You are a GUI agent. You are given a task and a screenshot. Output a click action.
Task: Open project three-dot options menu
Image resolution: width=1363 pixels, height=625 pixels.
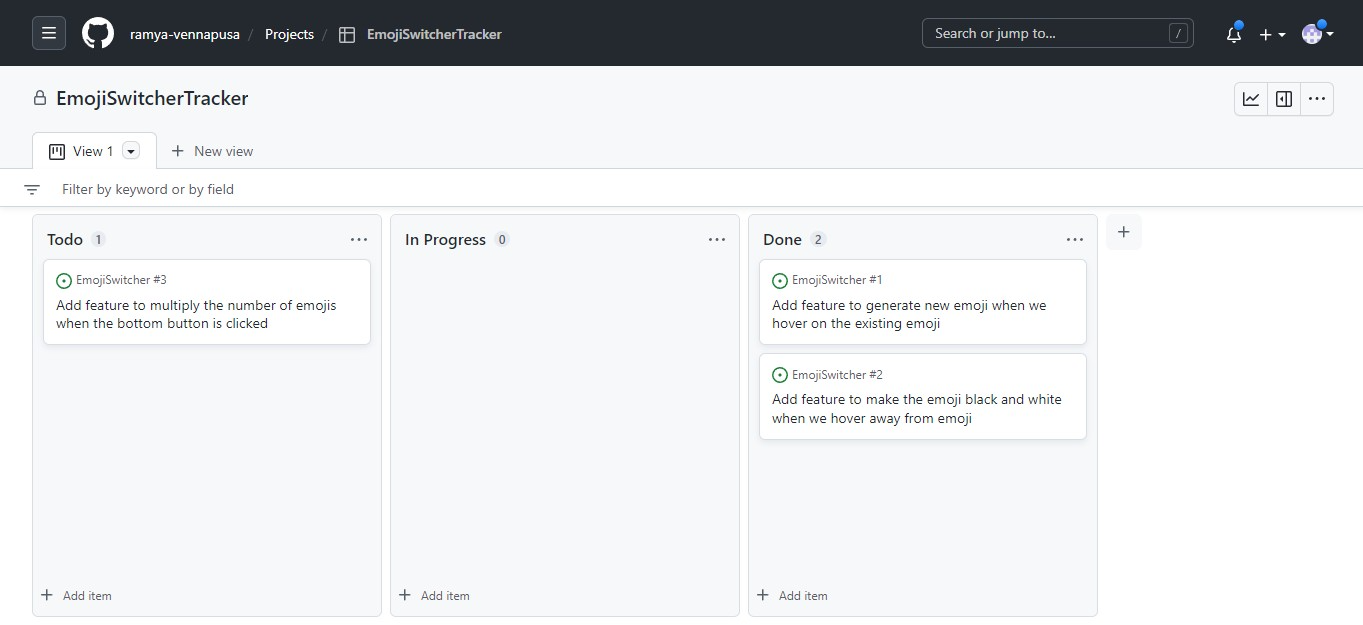click(1317, 99)
